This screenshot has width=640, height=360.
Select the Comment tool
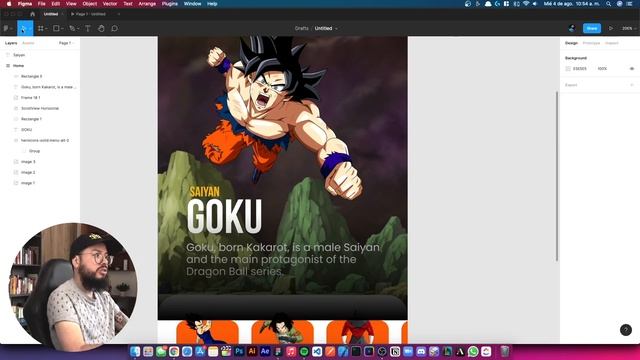click(115, 29)
